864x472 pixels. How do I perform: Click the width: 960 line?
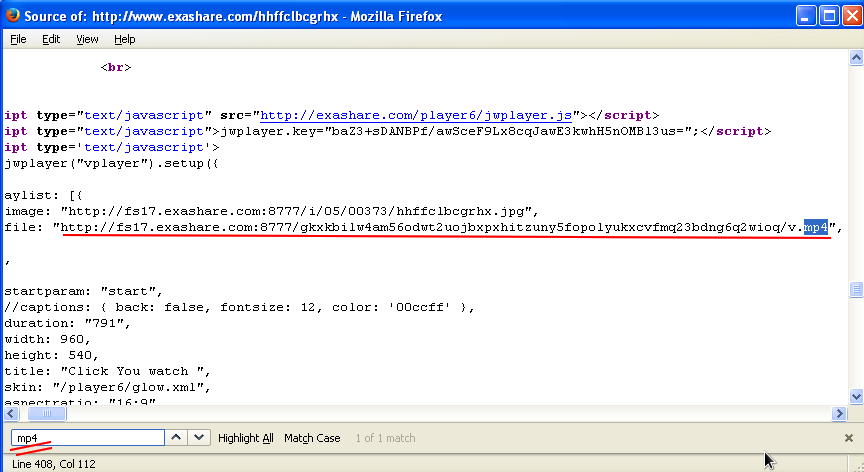[47, 339]
